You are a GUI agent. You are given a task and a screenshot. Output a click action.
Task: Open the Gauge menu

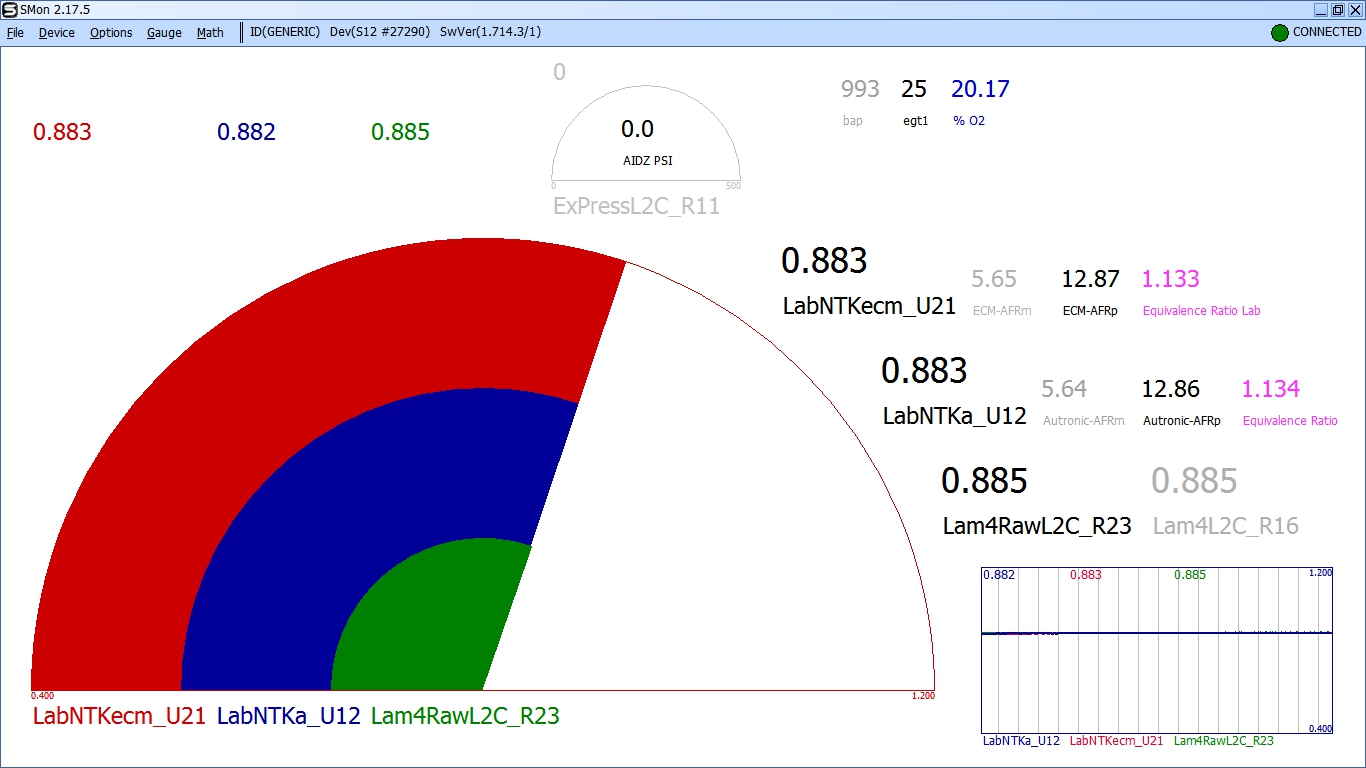tap(164, 33)
